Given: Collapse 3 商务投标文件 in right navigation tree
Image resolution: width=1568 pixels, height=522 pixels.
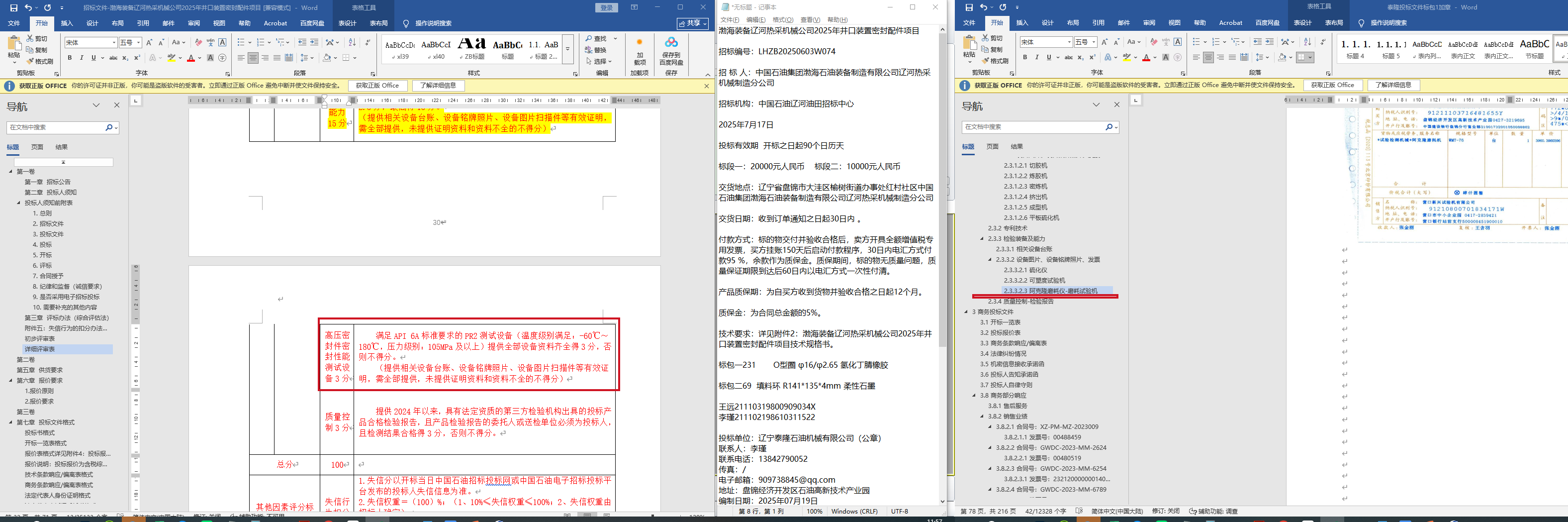Looking at the screenshot, I should (966, 312).
